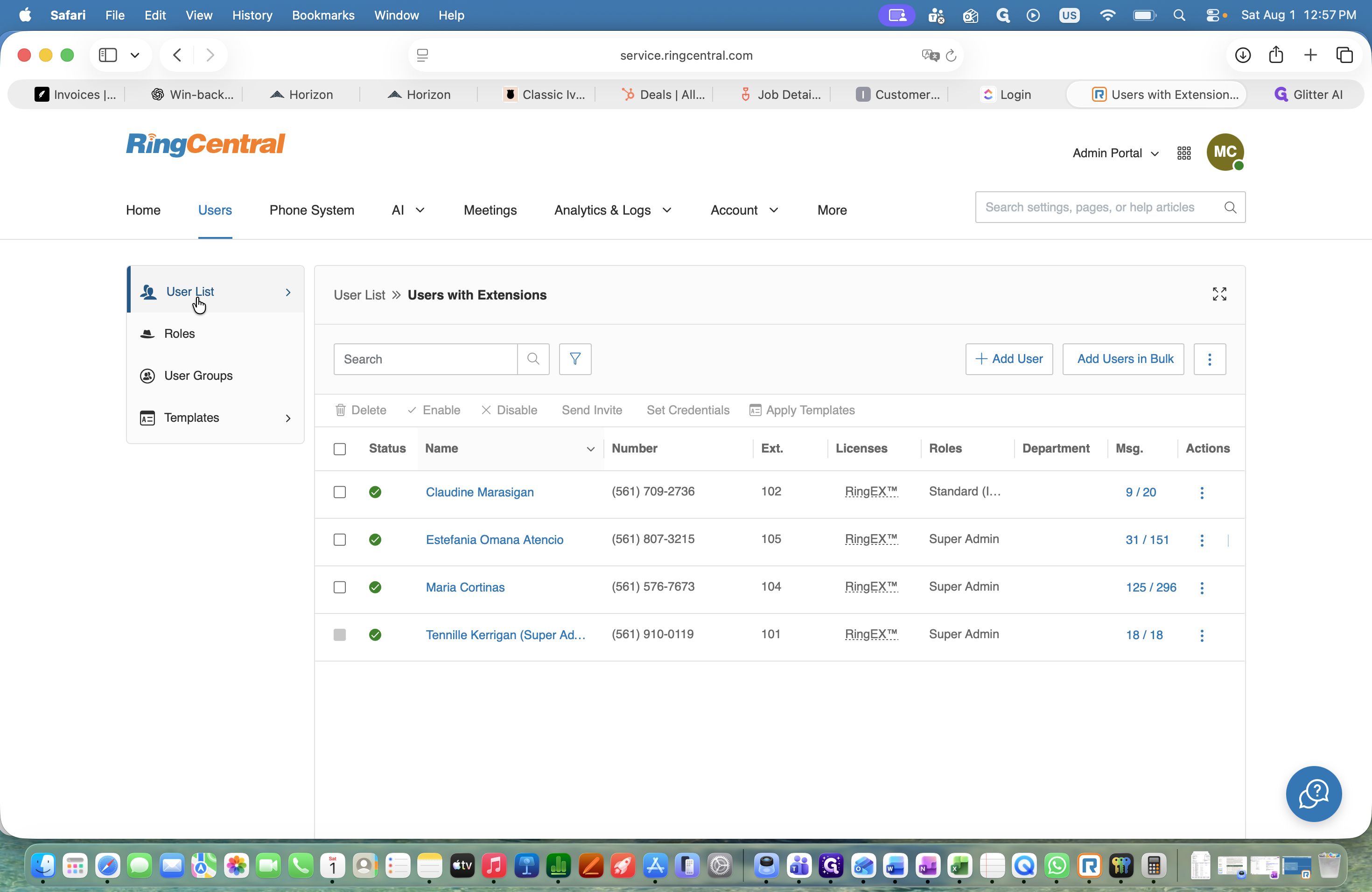This screenshot has height=892, width=1372.
Task: Expand the Account menu
Action: [744, 210]
